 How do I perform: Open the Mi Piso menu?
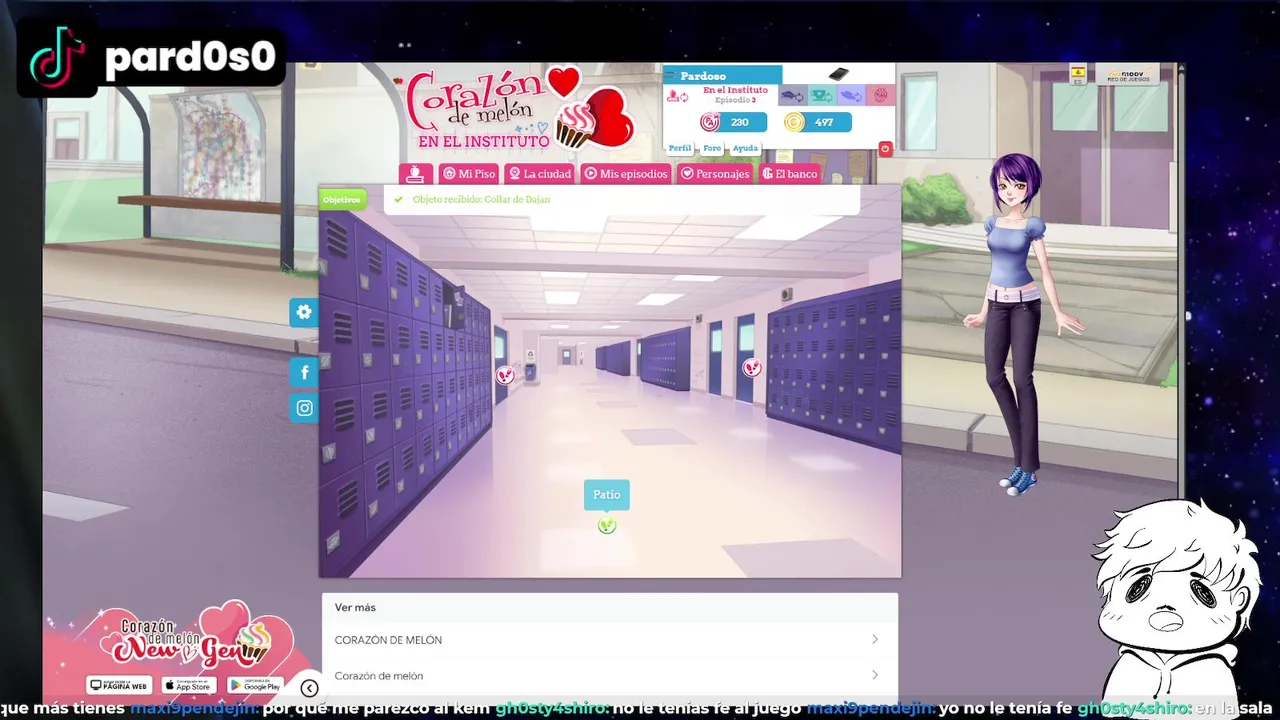(x=469, y=174)
